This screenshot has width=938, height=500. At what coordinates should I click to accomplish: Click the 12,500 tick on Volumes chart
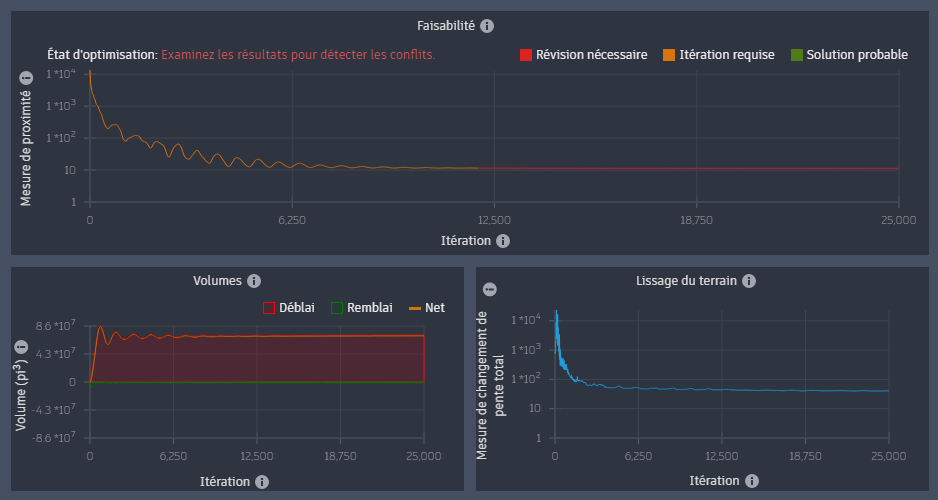click(x=257, y=456)
